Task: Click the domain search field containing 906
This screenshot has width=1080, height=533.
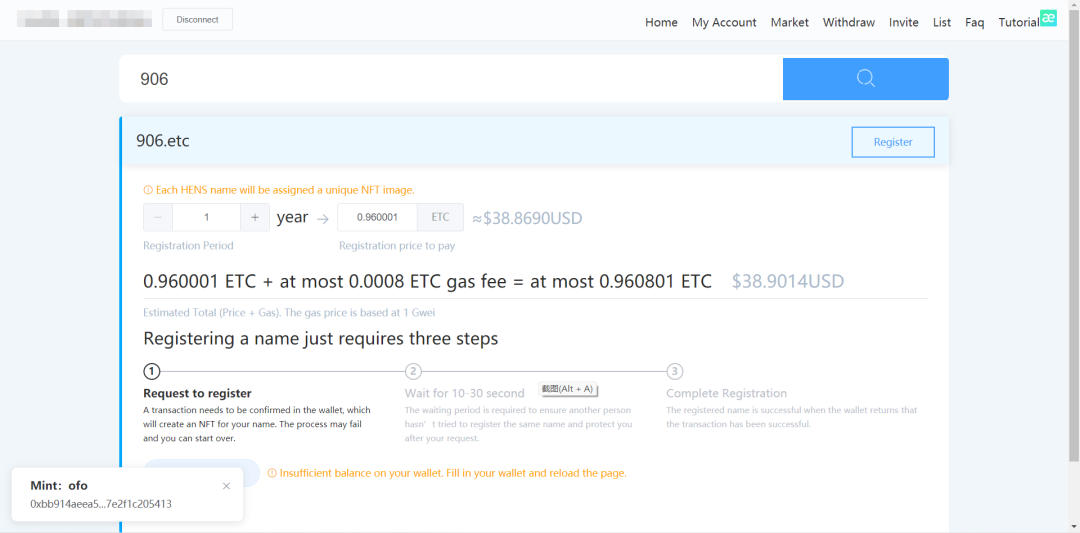Action: coord(450,79)
